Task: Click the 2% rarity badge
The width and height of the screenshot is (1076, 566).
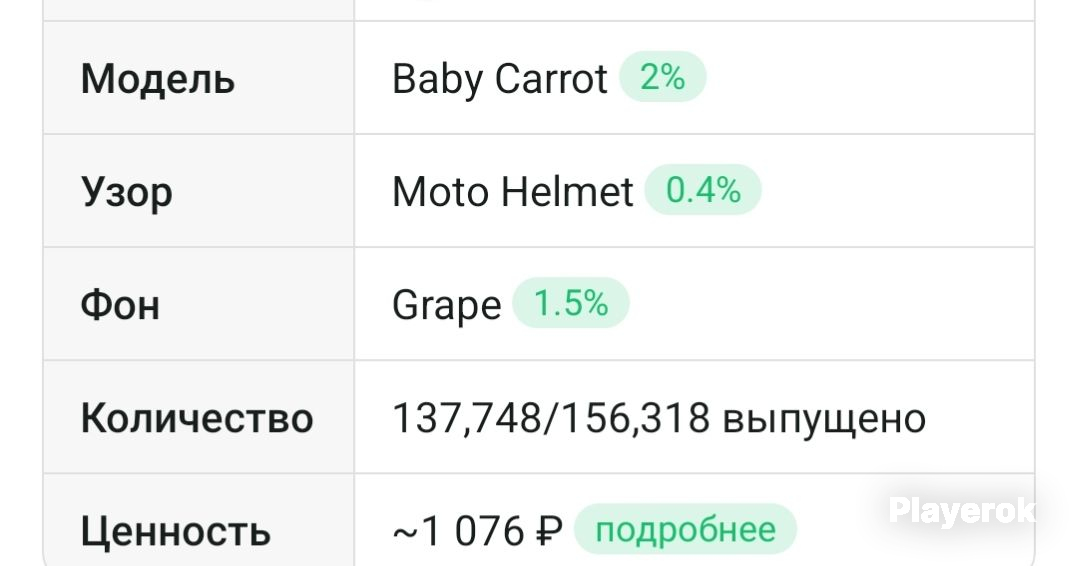Action: pyautogui.click(x=662, y=77)
